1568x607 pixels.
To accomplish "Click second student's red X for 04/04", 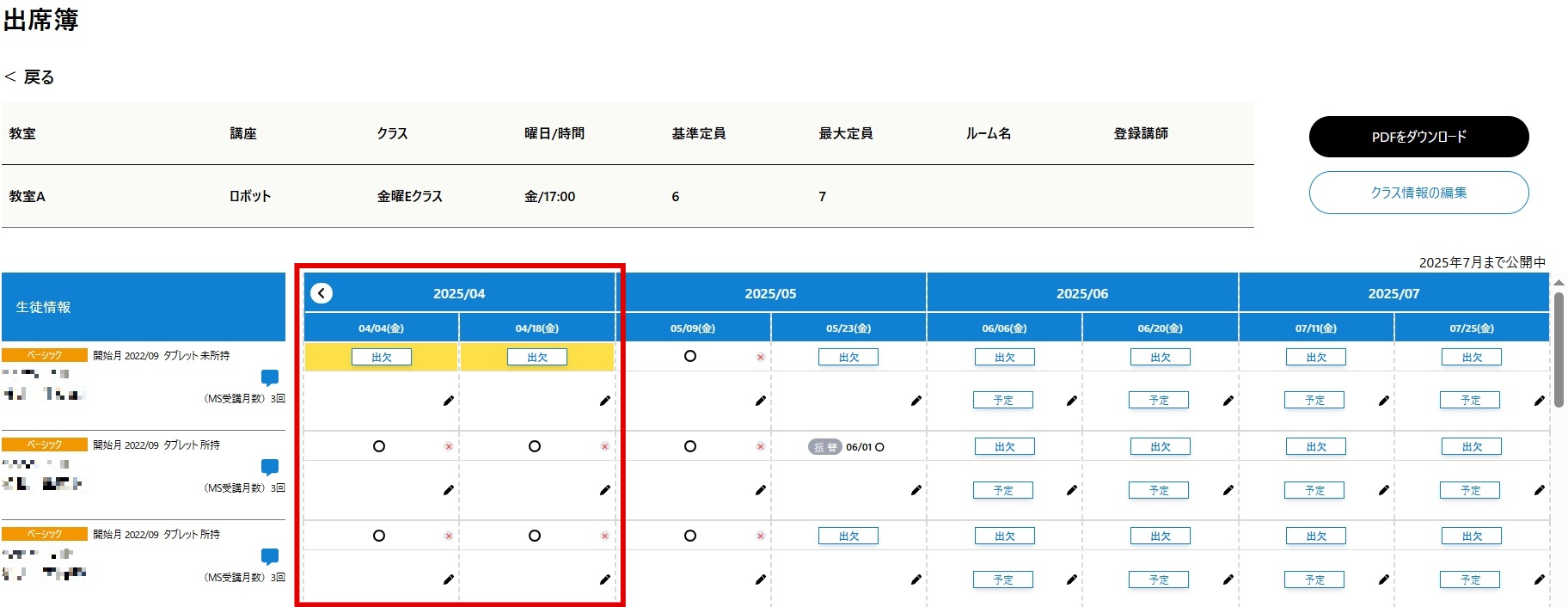I will coord(449,446).
